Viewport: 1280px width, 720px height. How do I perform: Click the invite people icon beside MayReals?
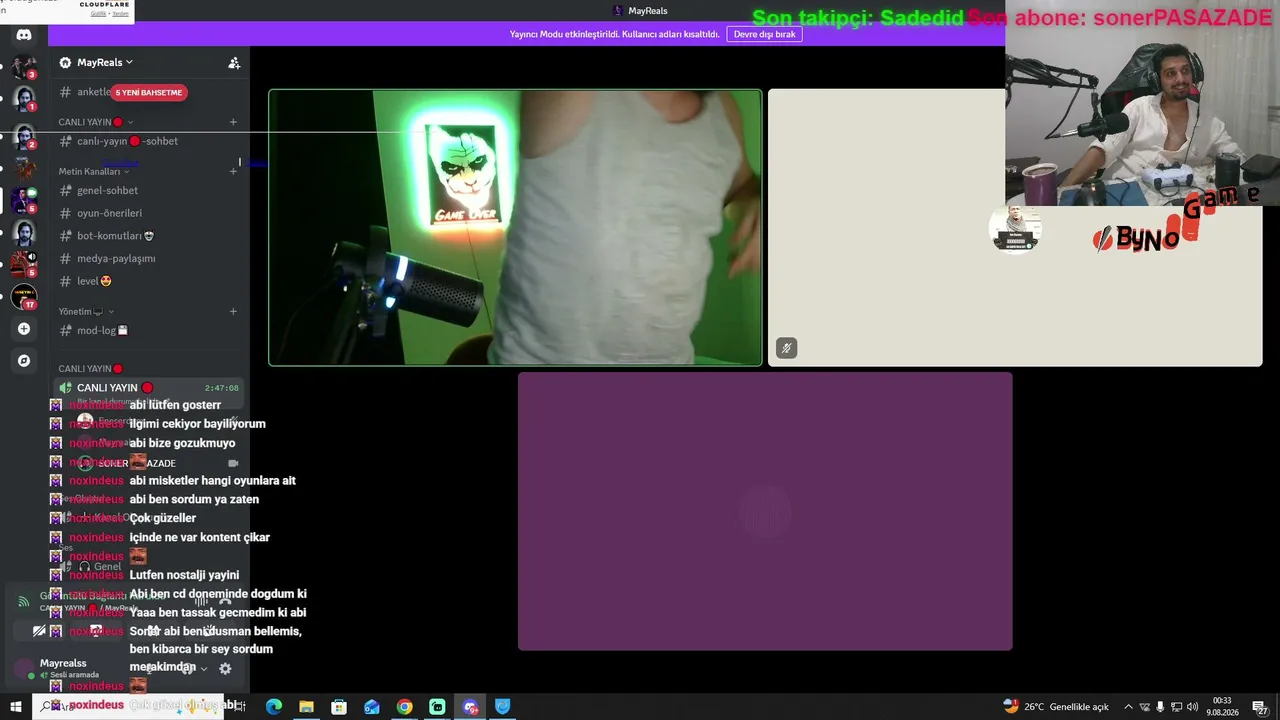click(234, 63)
